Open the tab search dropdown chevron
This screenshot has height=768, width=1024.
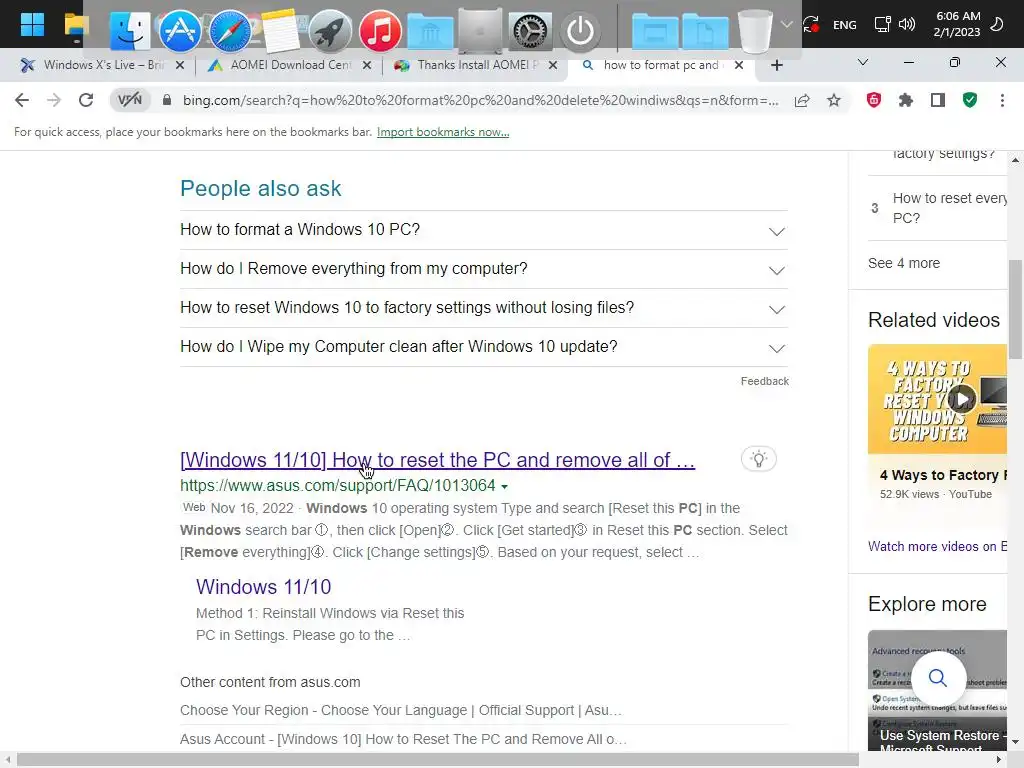(863, 63)
